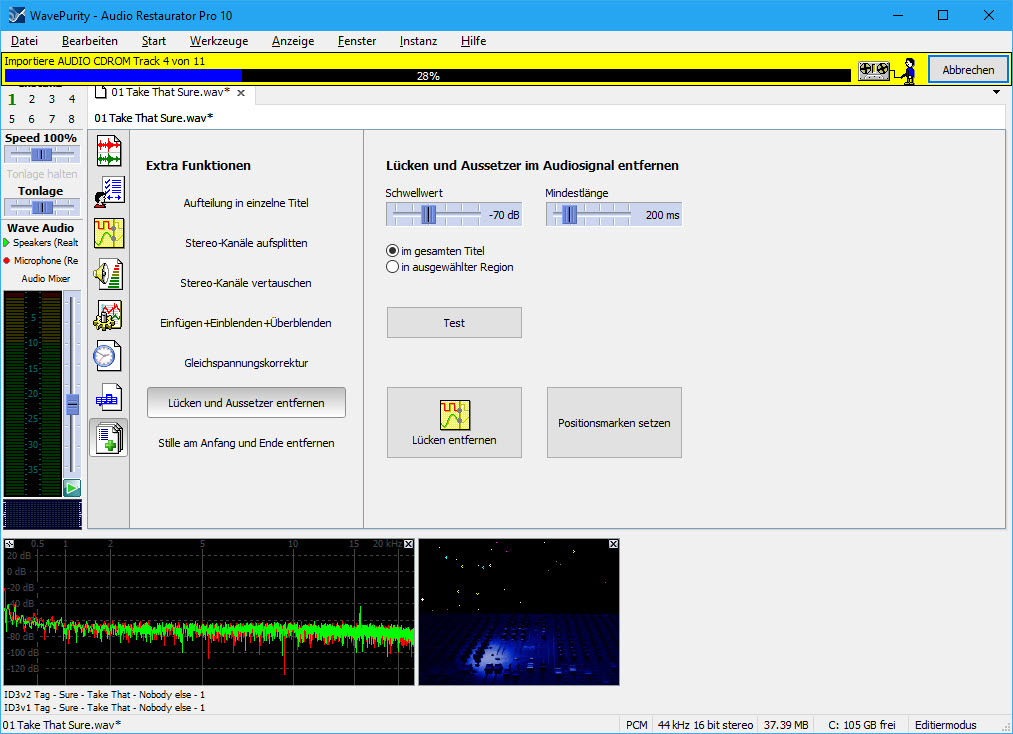The height and width of the screenshot is (734, 1013).
Task: Select instance number 7
Action: [x=52, y=119]
